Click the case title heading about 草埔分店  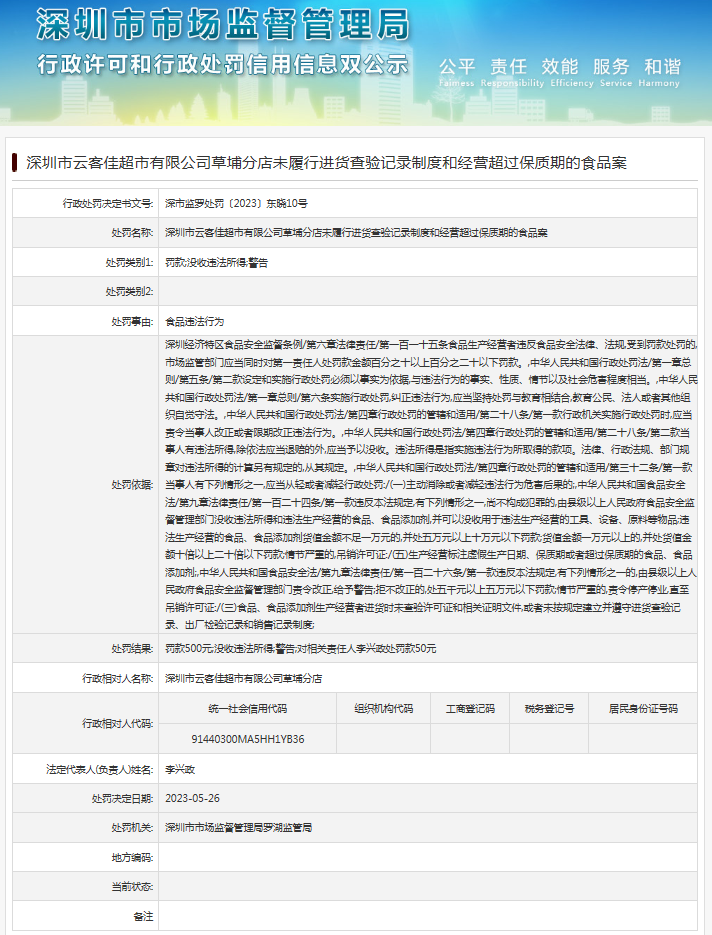(x=326, y=163)
